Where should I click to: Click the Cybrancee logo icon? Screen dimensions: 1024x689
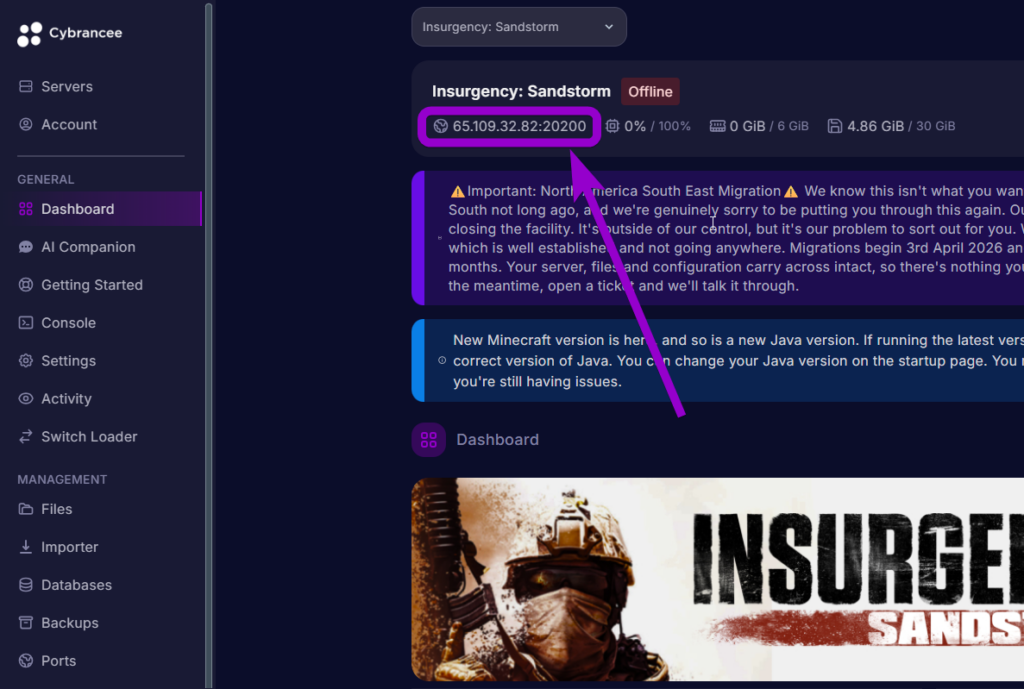pyautogui.click(x=29, y=34)
